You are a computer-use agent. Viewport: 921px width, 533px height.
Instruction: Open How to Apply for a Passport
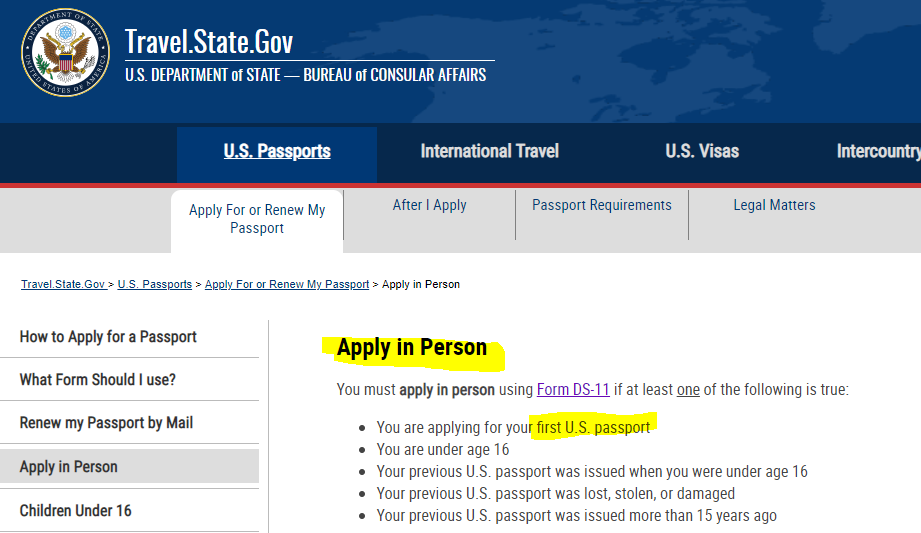(108, 337)
